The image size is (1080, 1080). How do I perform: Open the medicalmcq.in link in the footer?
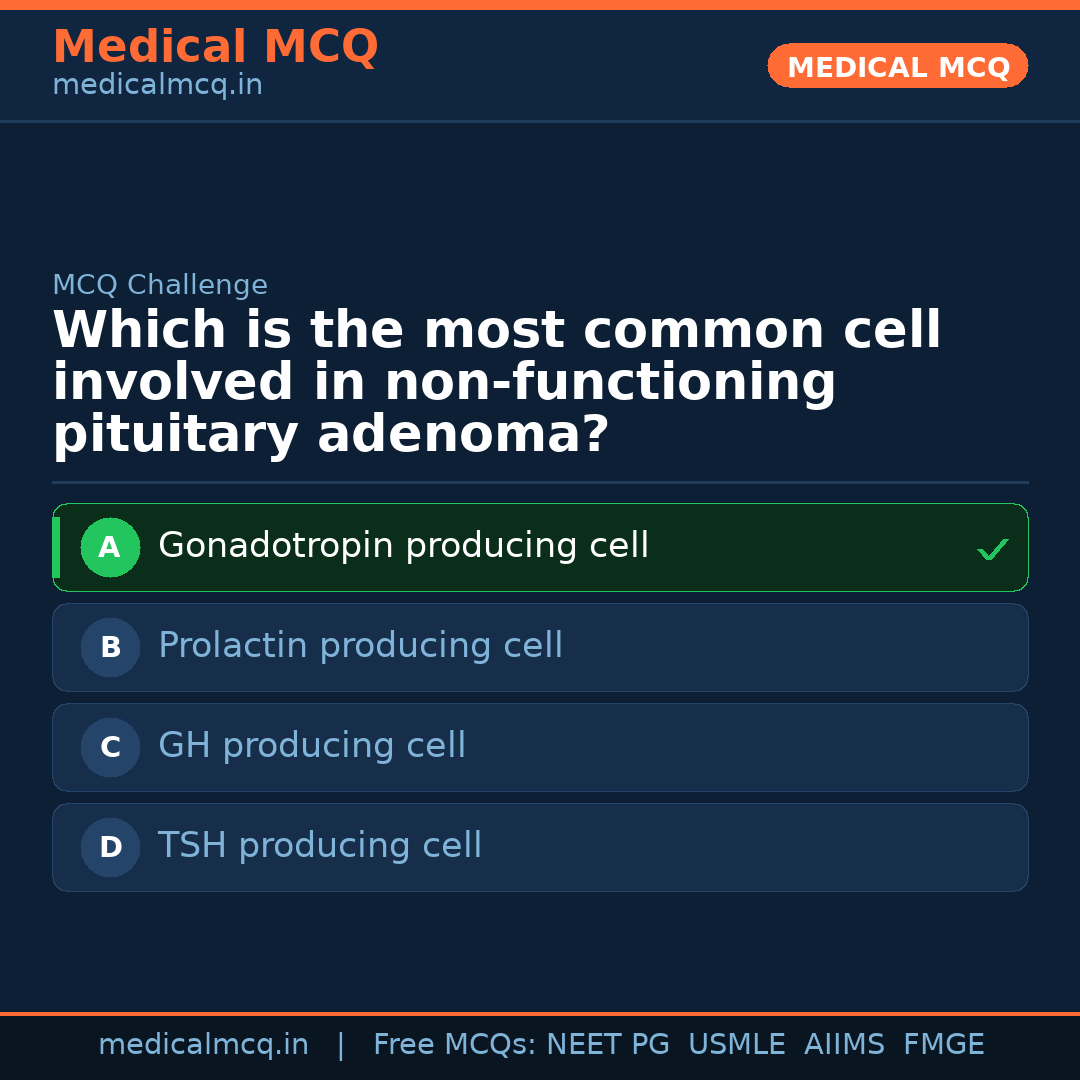[x=203, y=1045]
